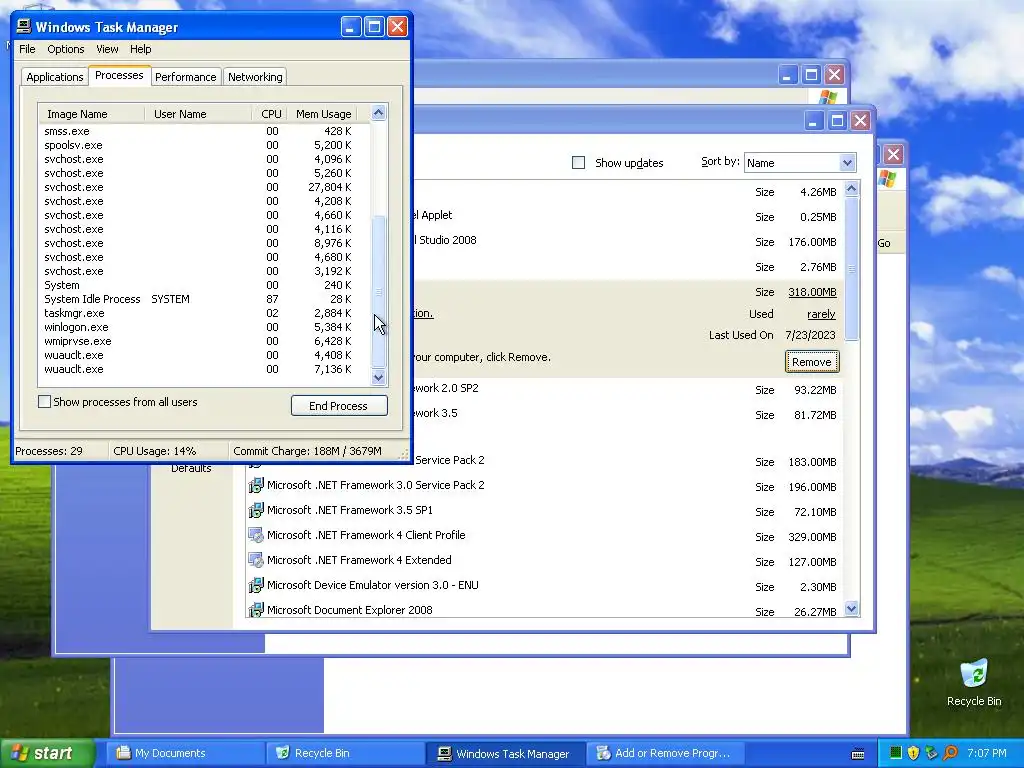Click the security shield tray icon
The image size is (1024, 768).
913,753
